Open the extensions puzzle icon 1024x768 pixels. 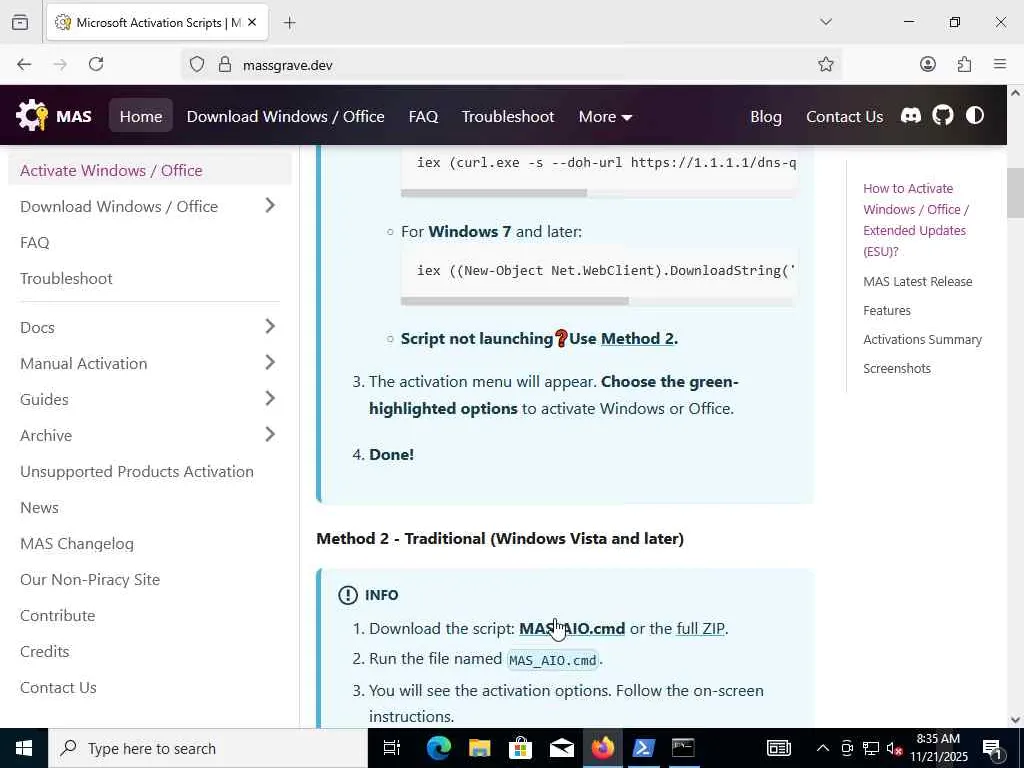coord(964,64)
